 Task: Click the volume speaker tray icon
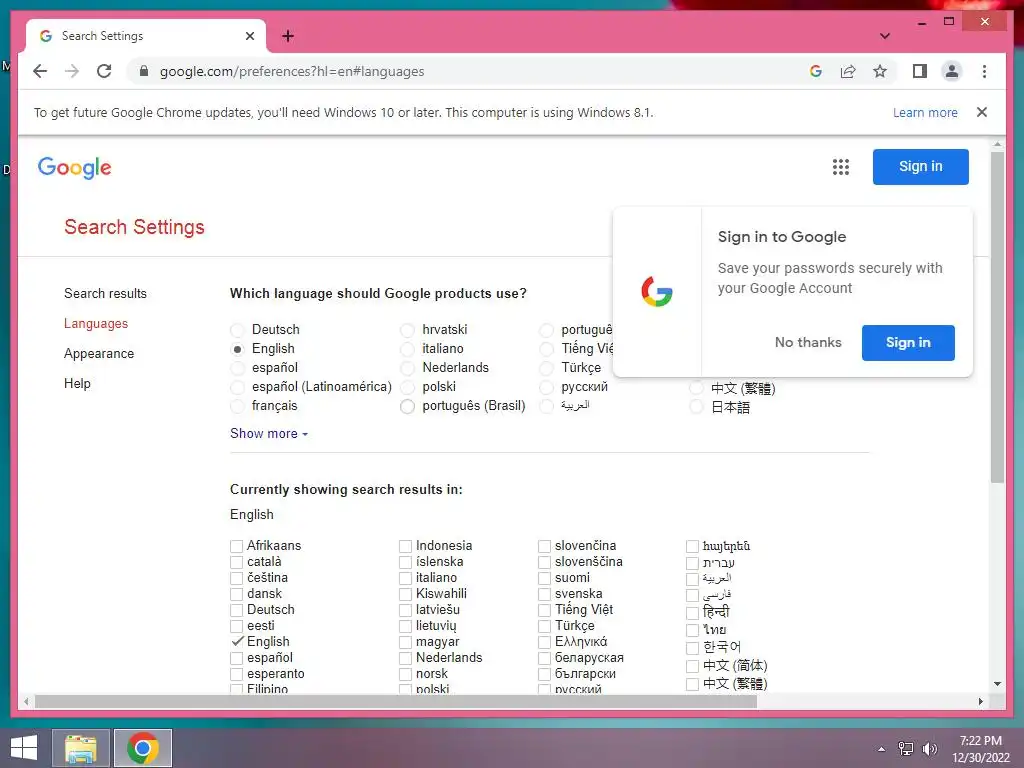(x=930, y=749)
